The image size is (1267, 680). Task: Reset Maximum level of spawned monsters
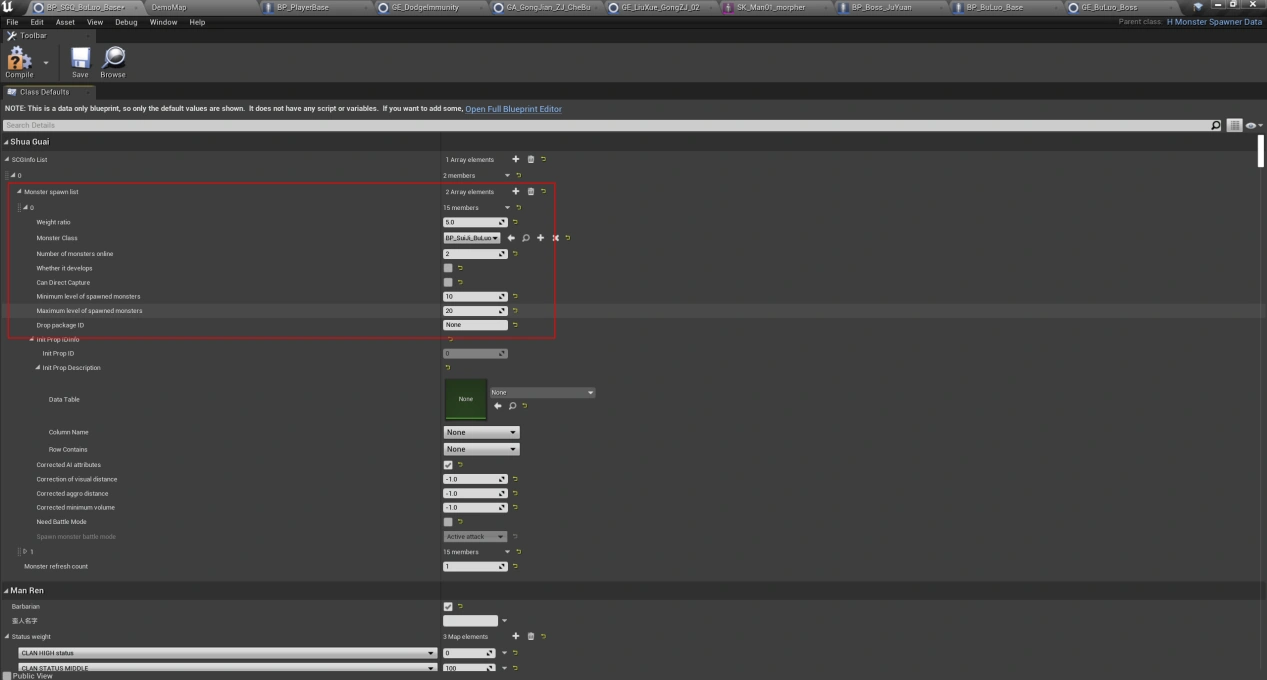coord(516,311)
